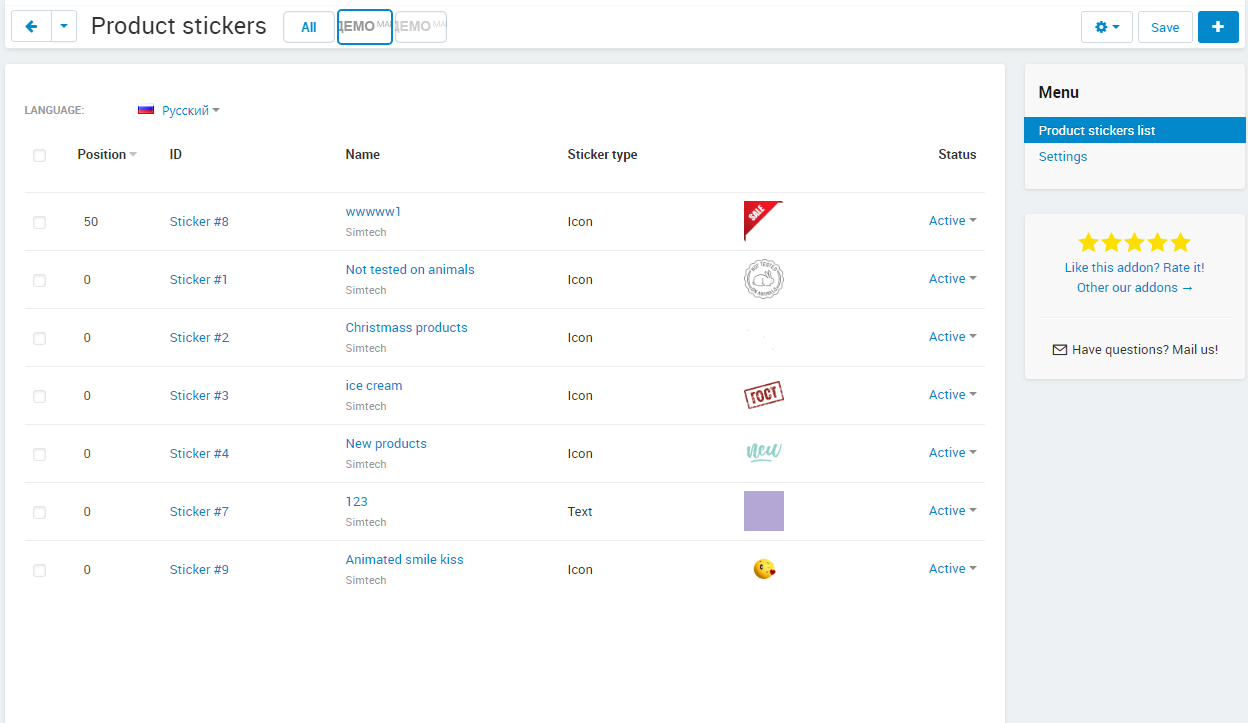Open Settings in the side menu
Viewport: 1248px width, 723px height.
point(1062,157)
